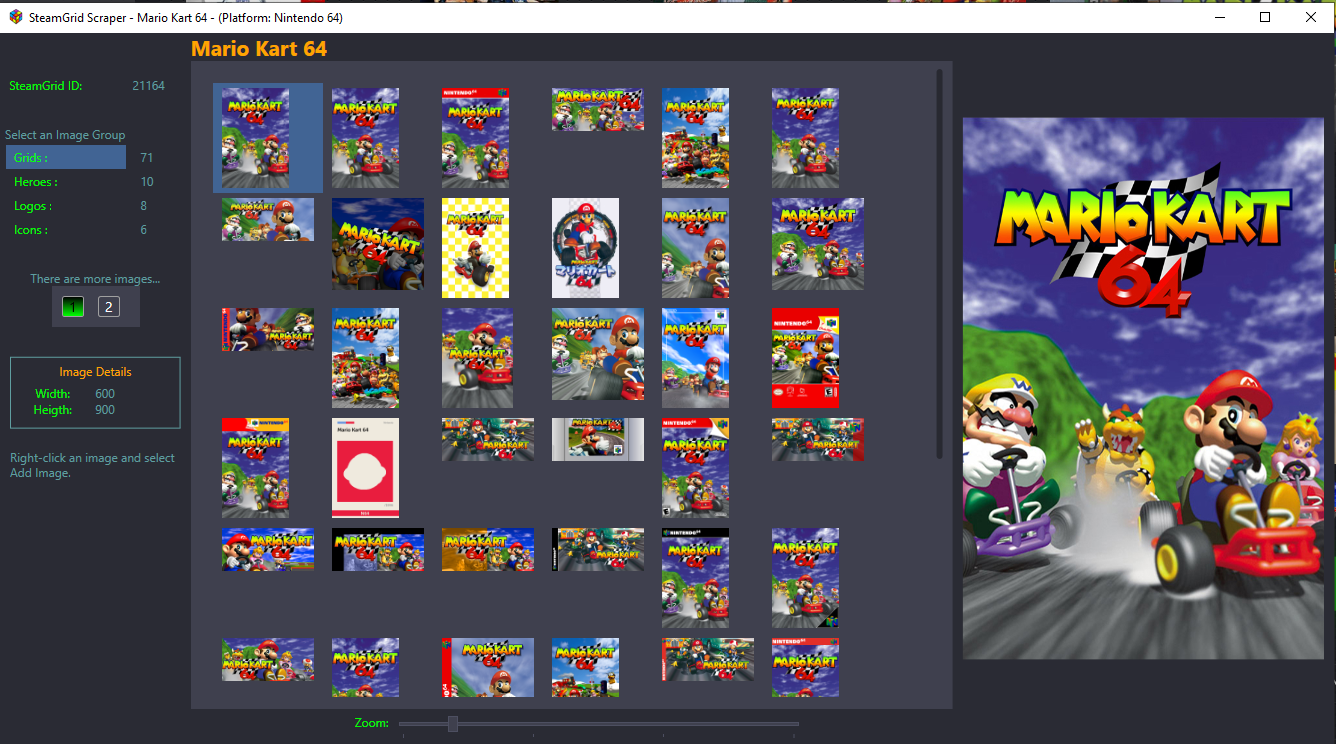Select the highlighted Mario Kart 64 cover thumbnail
1336x744 pixels.
pyautogui.click(x=255, y=138)
